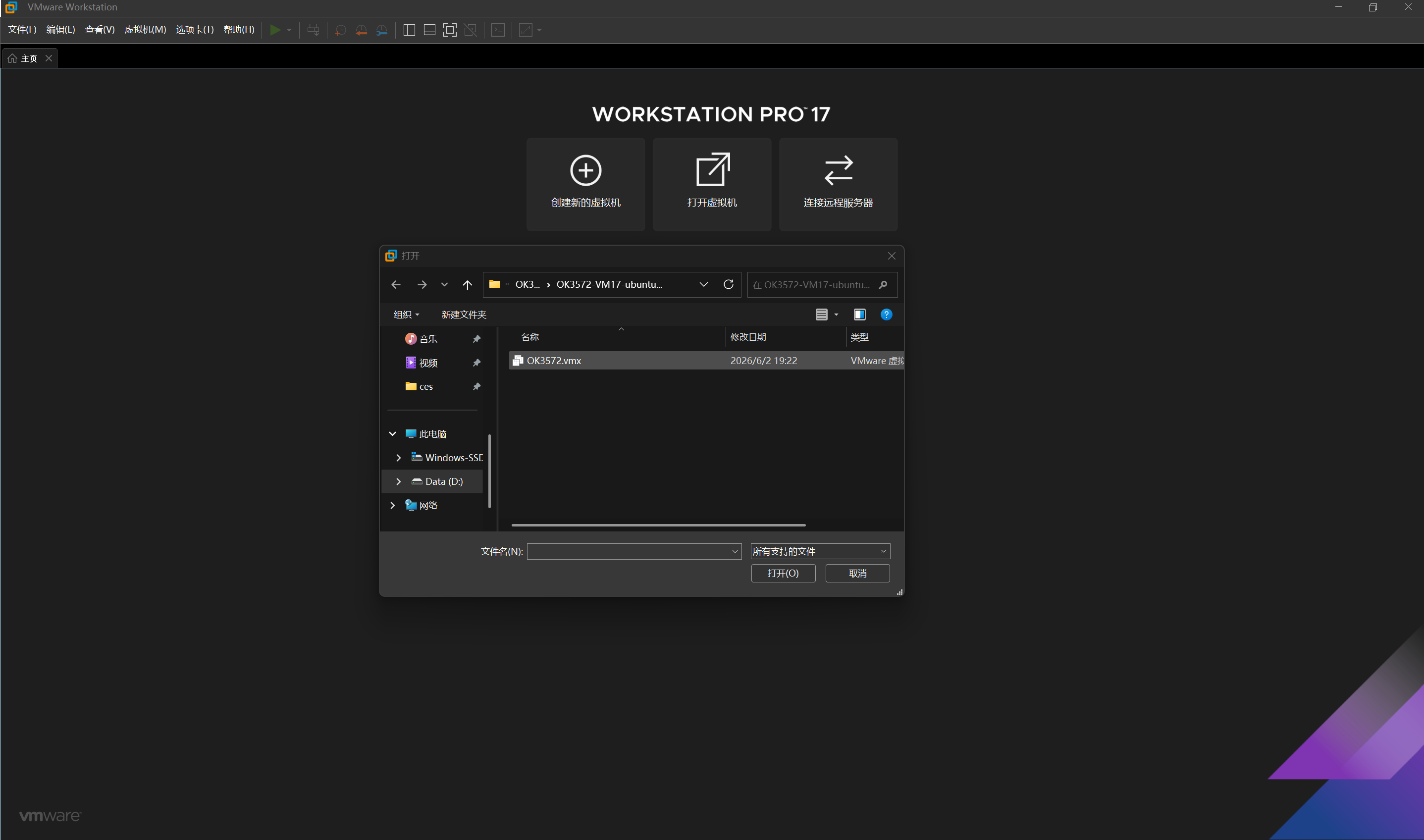1424x840 pixels.
Task: Refresh the folder listing in Open dialog
Action: [x=729, y=284]
